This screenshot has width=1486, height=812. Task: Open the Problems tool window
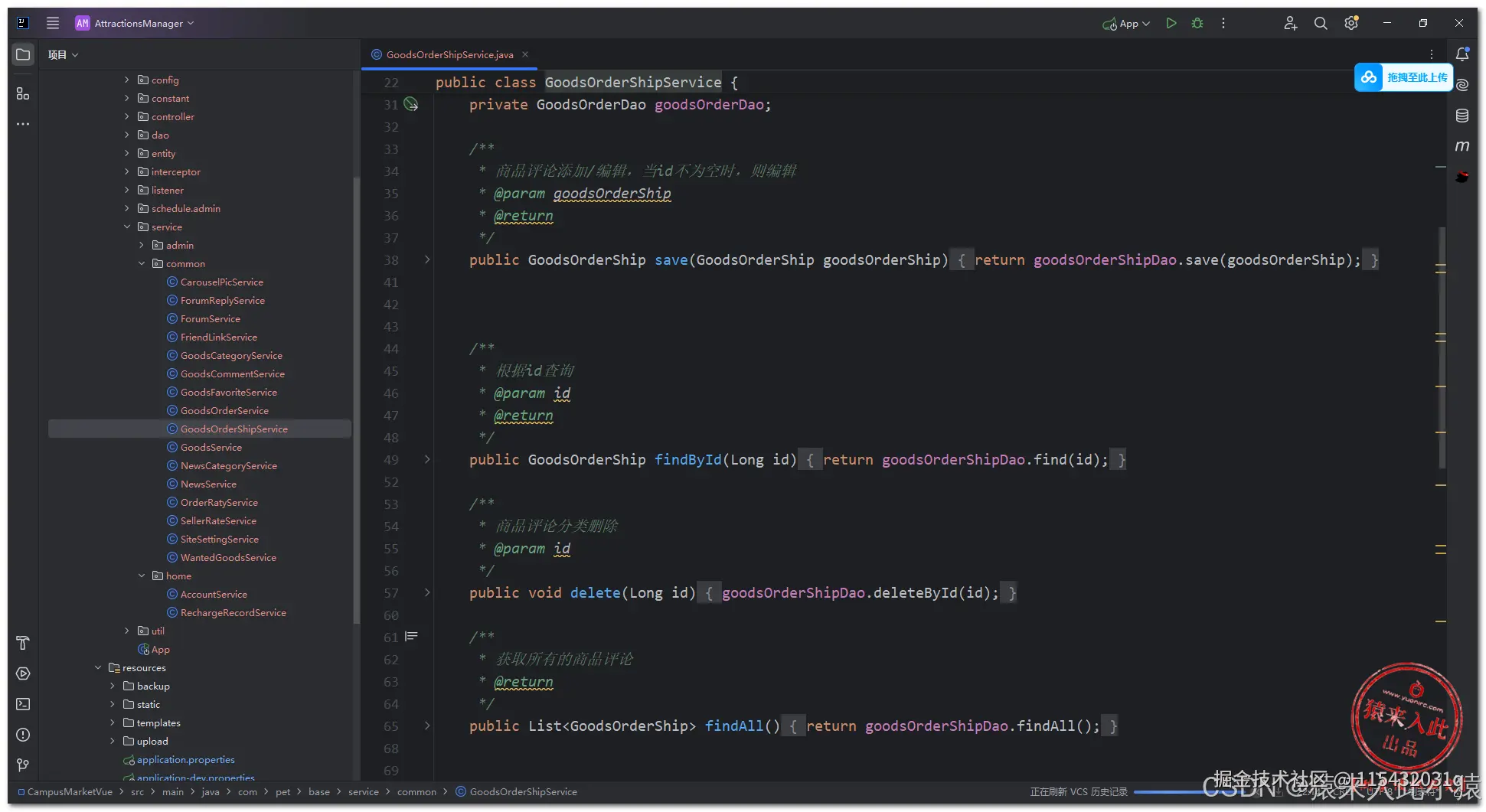click(23, 735)
